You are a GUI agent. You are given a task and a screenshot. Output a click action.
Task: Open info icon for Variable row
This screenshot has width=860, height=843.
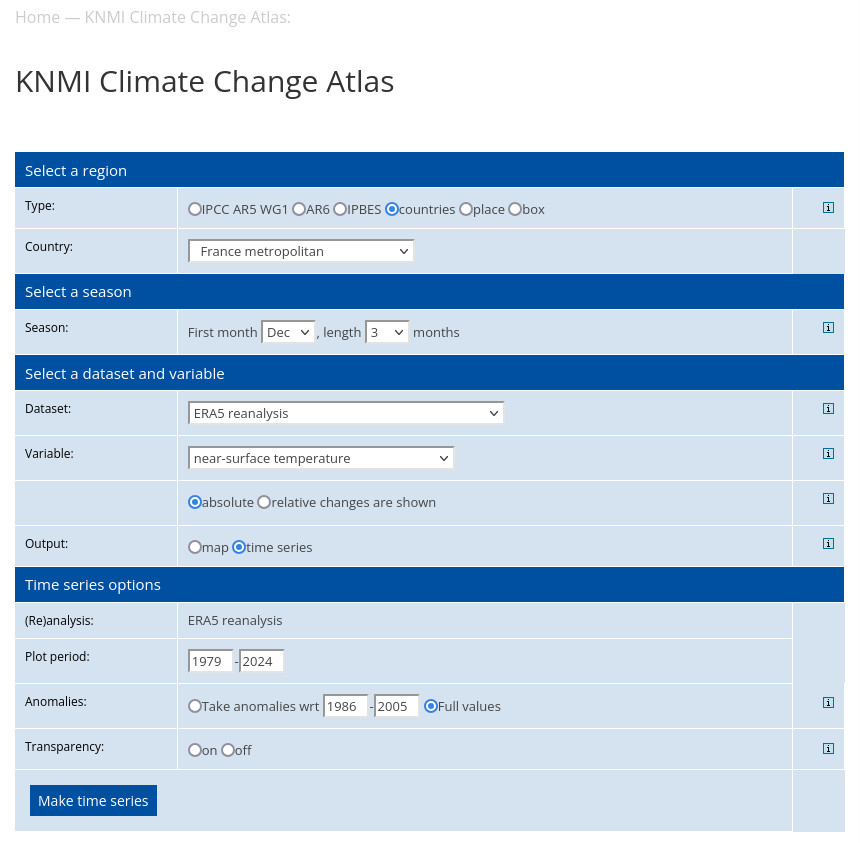tap(828, 454)
